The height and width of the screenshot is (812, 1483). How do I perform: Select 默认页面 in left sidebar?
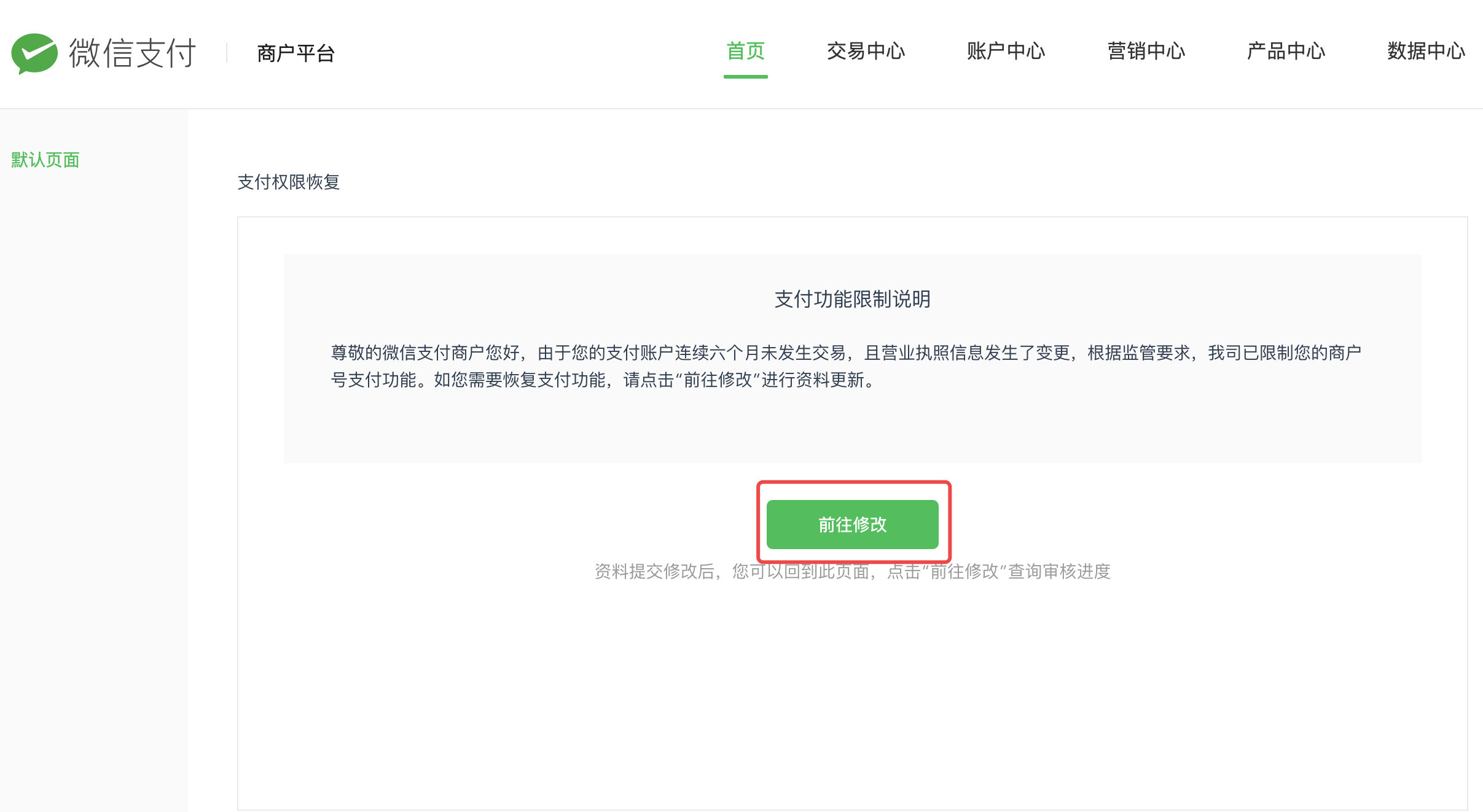45,160
